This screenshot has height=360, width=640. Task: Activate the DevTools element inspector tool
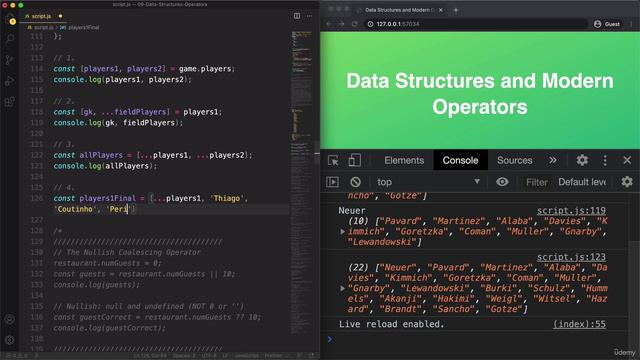(333, 160)
